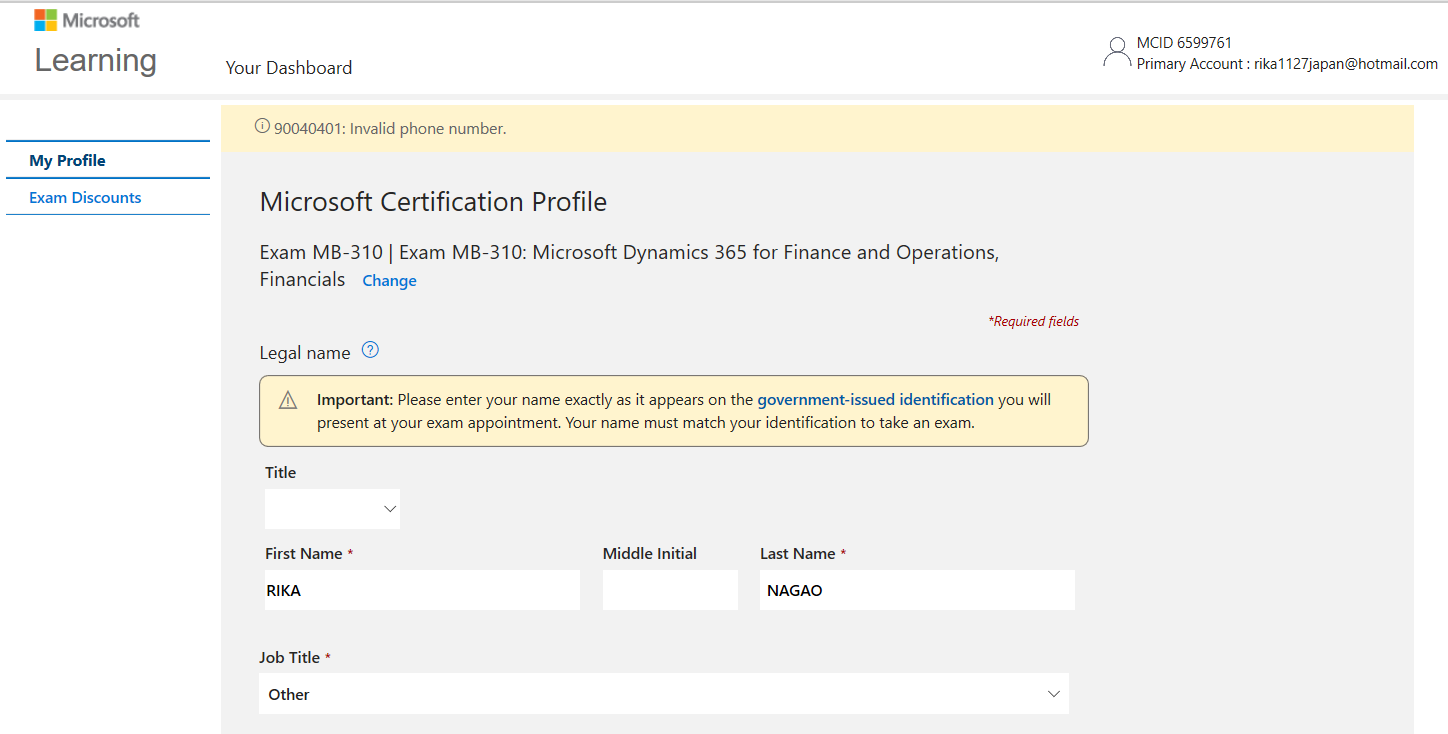
Task: Click the Invalid phone number error message
Action: click(390, 129)
